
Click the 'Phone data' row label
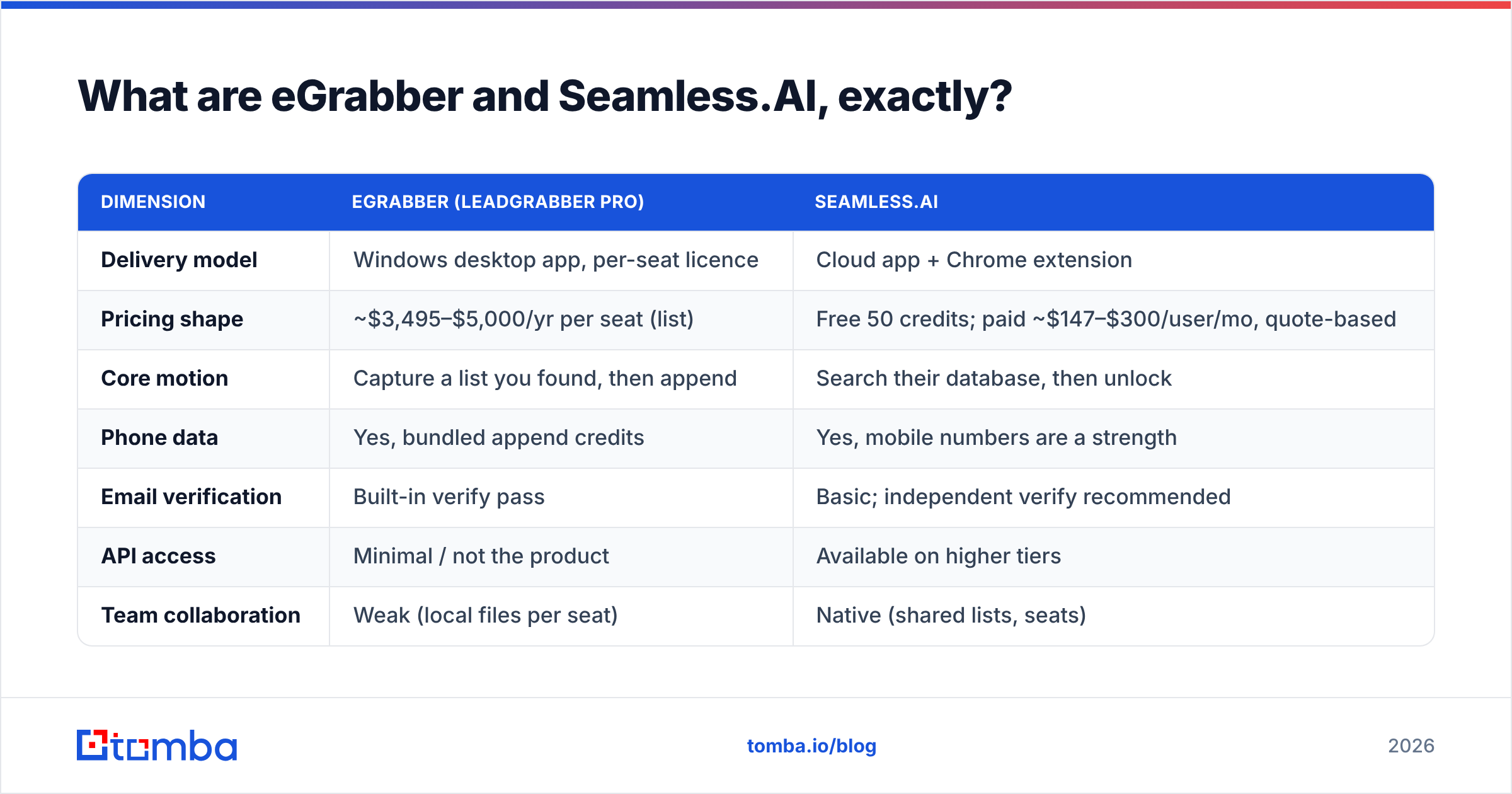tap(159, 437)
